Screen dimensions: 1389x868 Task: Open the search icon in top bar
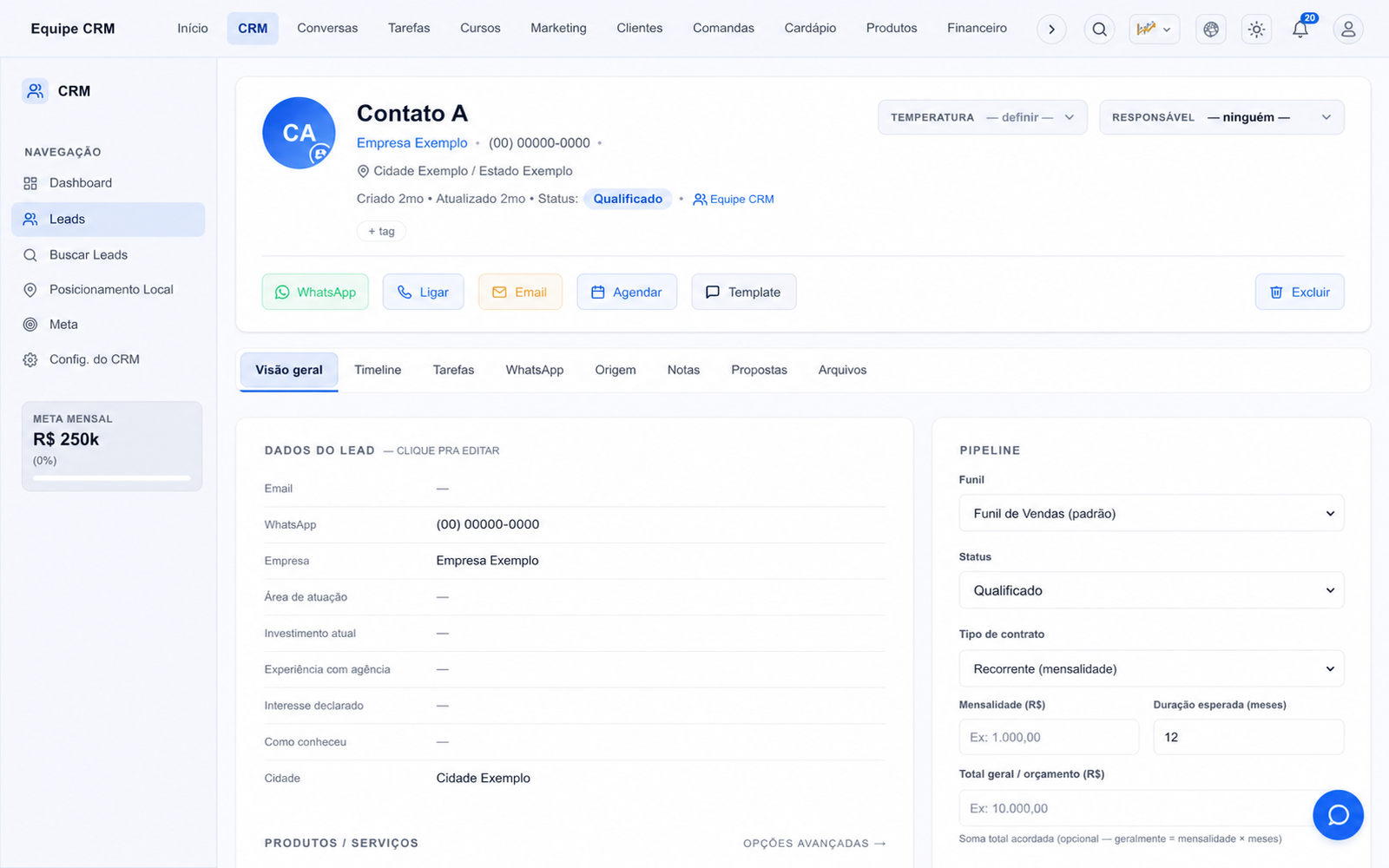(x=1099, y=30)
